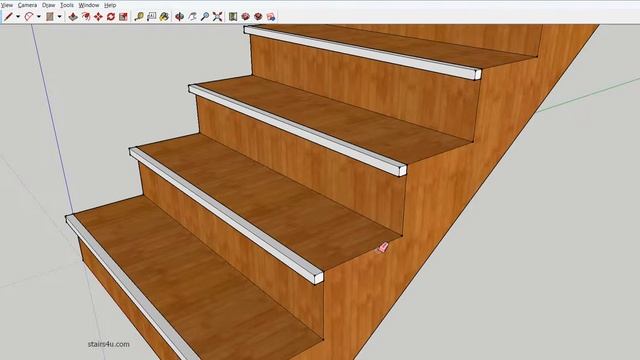This screenshot has width=640, height=360.
Task: Click the Zoom Extents tool
Action: click(x=218, y=17)
